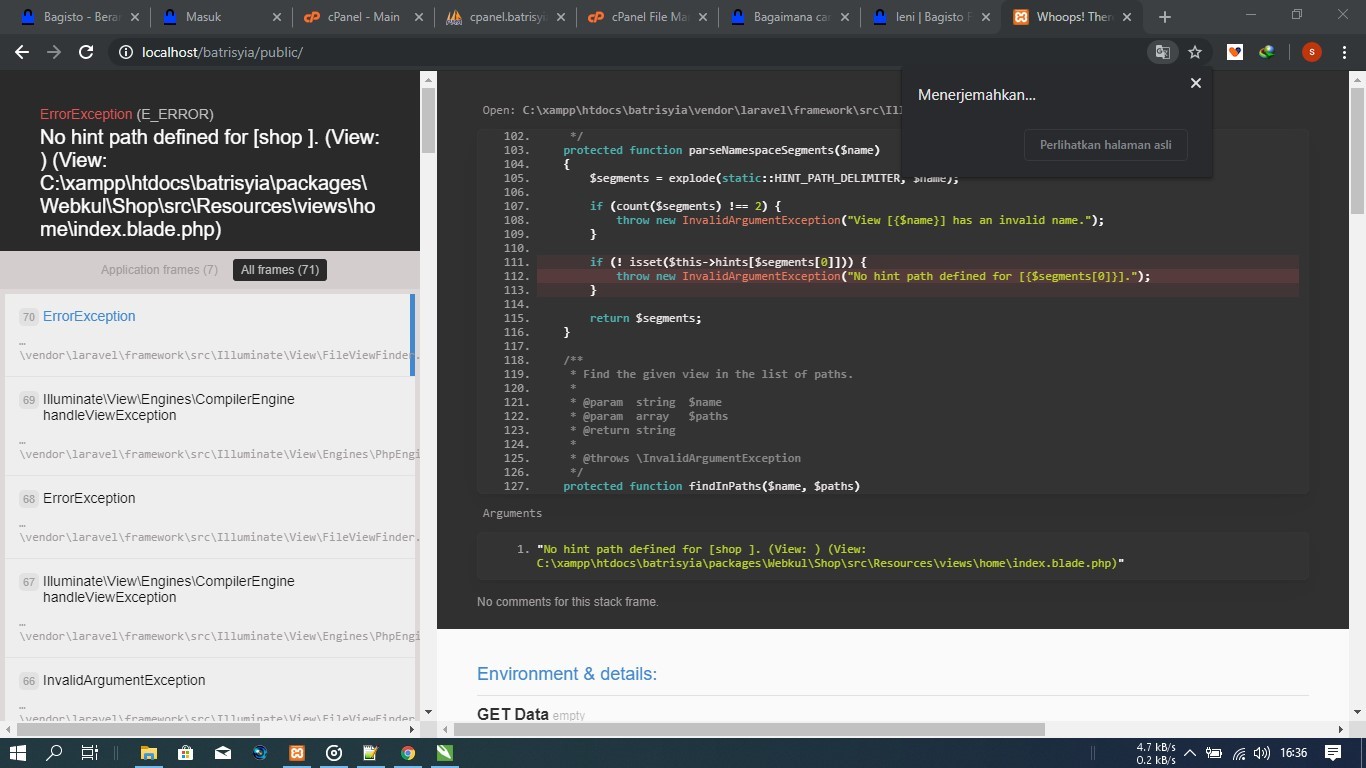Show hidden system tray icons
The image size is (1366, 768).
tap(1190, 753)
